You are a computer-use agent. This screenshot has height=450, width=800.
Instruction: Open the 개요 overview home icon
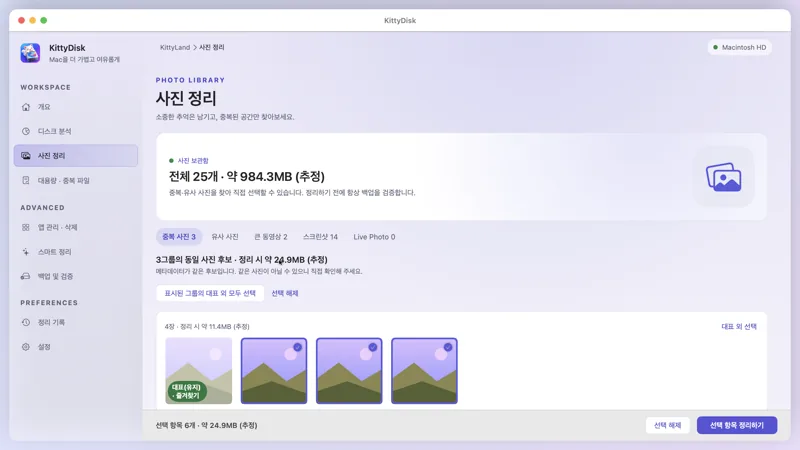click(26, 107)
